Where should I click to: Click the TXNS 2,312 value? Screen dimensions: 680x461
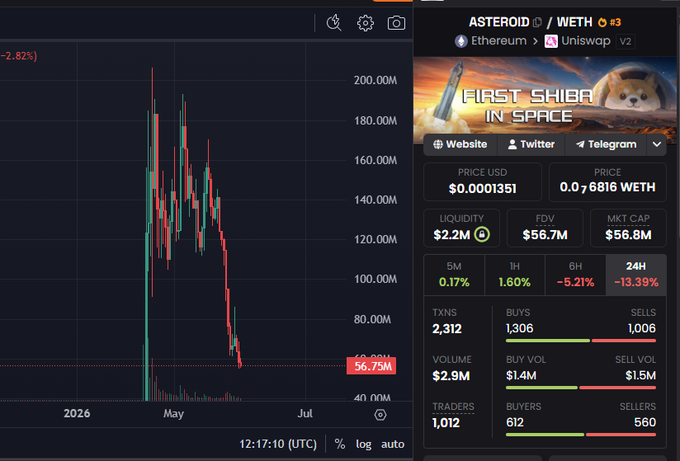point(447,329)
